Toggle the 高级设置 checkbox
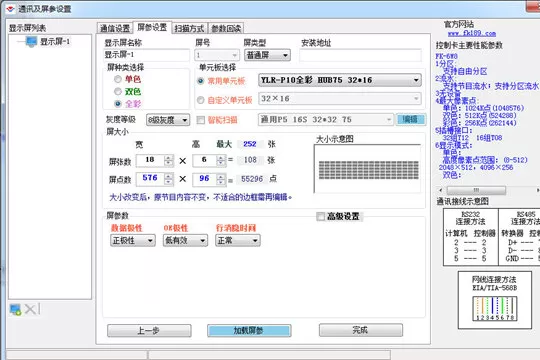 320,216
